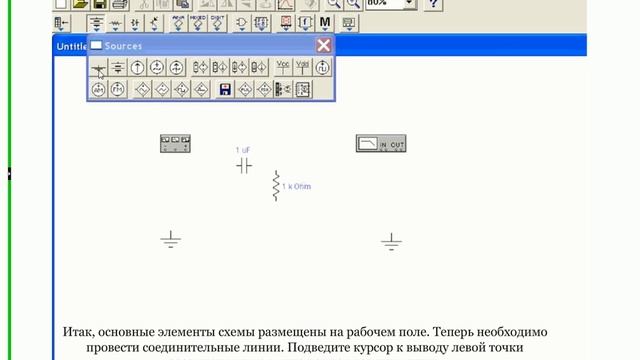
Task: Select the ground symbol below Bode Plotter
Action: coord(391,242)
